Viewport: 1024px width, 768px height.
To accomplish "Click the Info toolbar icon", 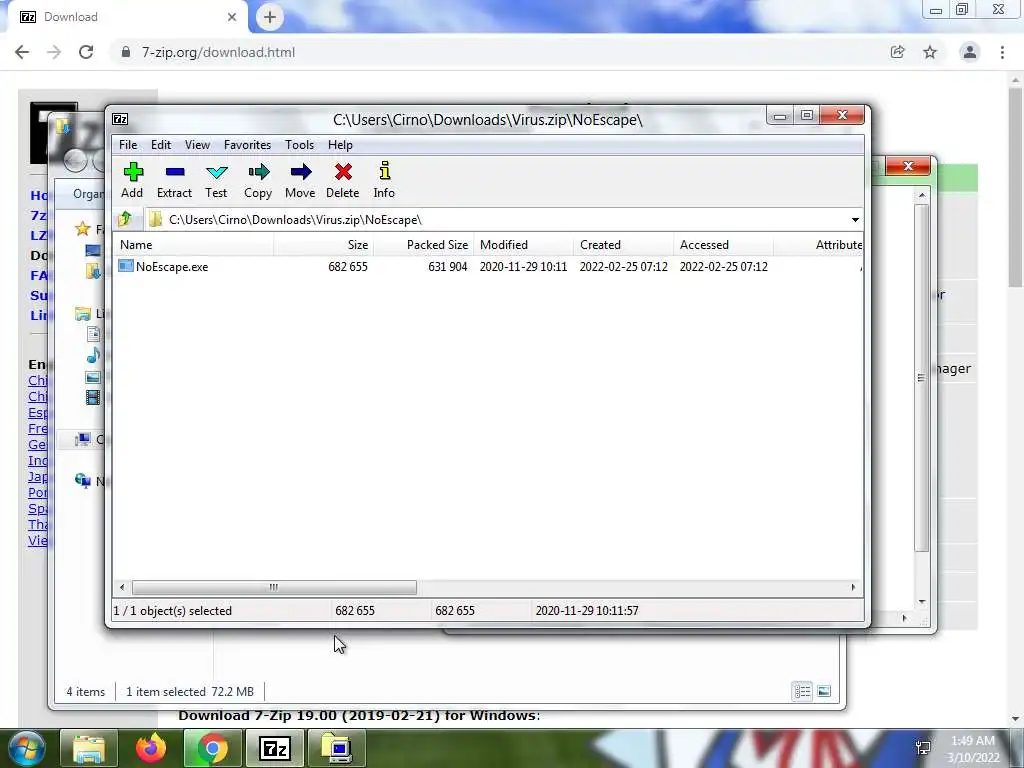I will click(x=385, y=171).
